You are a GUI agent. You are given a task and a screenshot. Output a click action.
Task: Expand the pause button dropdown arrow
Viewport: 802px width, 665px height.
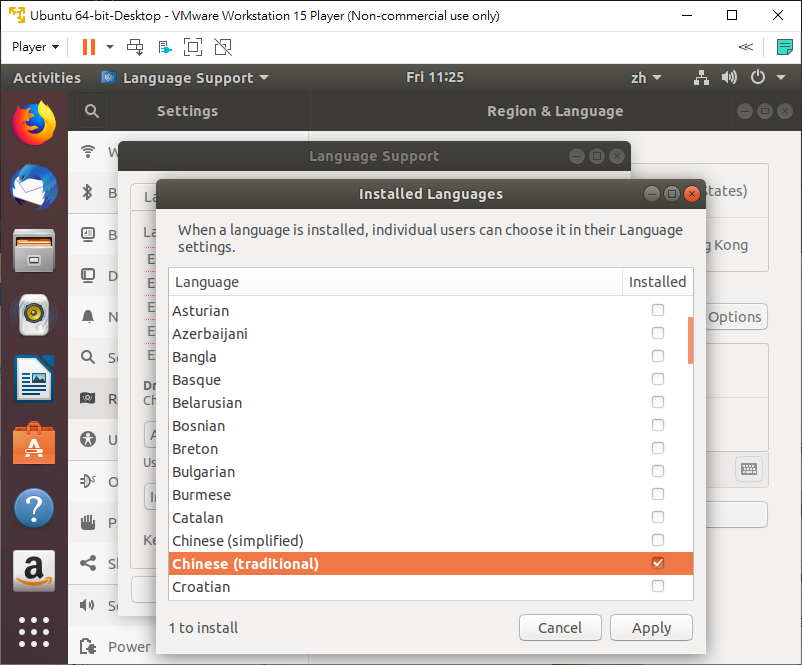tap(109, 47)
